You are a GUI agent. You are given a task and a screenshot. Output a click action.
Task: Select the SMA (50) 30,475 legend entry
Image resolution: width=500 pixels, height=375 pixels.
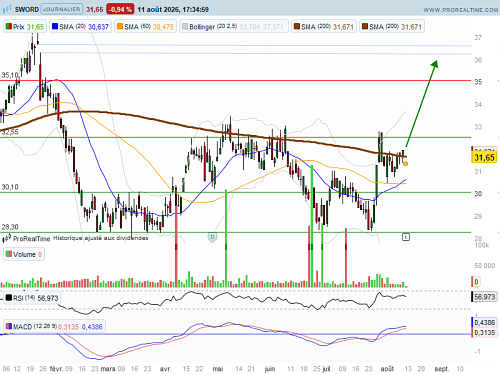tap(145, 27)
